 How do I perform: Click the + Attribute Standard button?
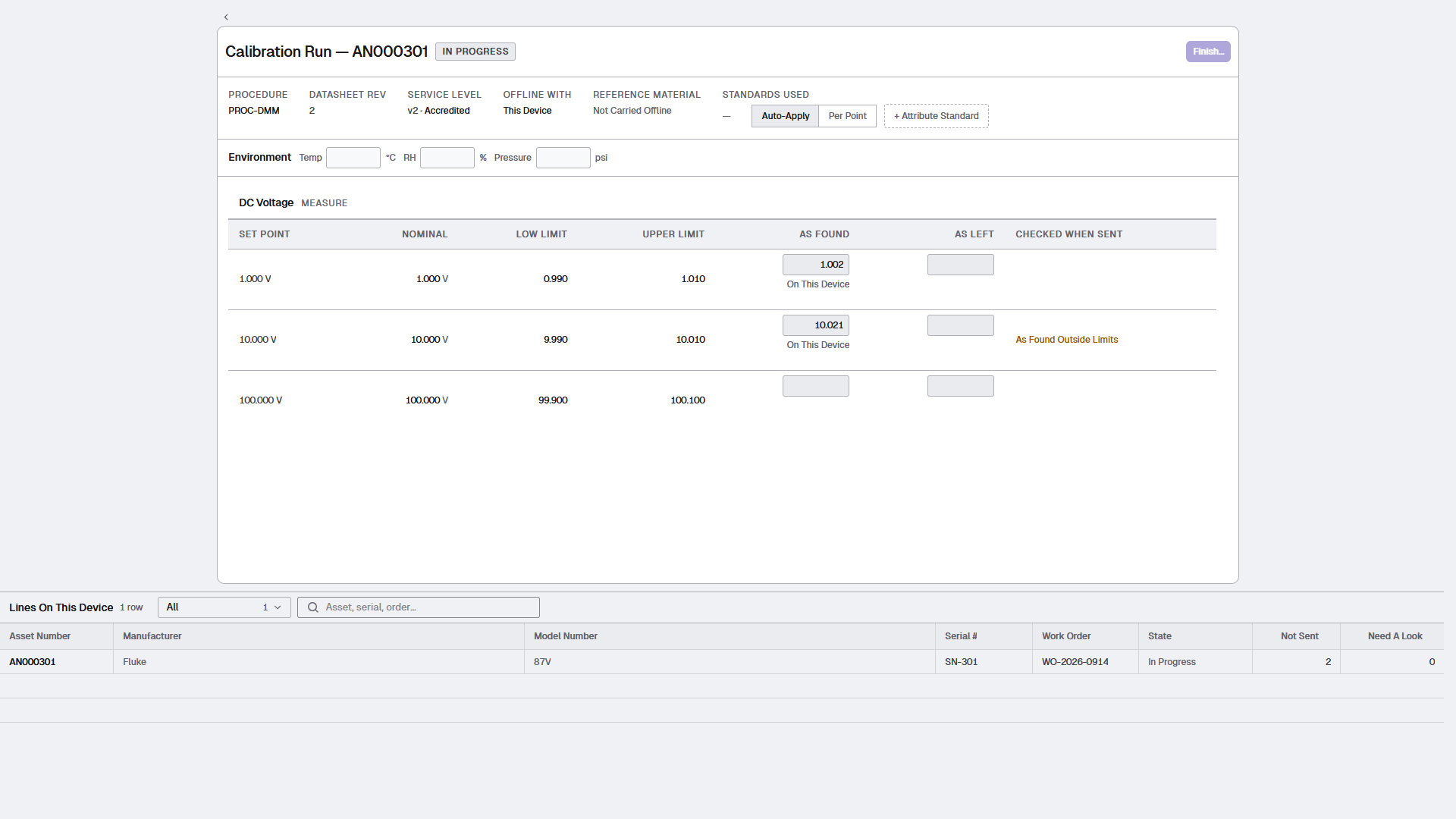tap(936, 116)
